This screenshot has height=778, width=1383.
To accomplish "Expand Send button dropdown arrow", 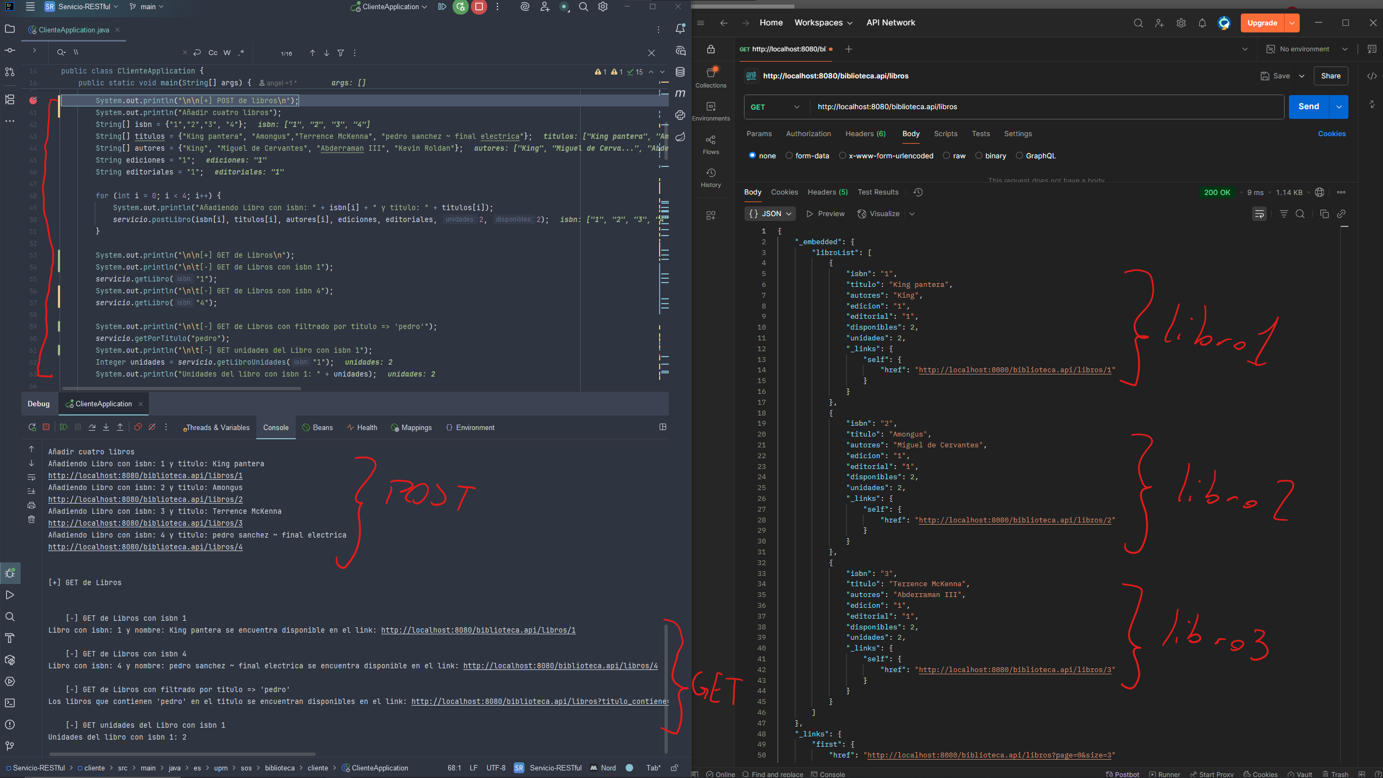I will point(1339,107).
